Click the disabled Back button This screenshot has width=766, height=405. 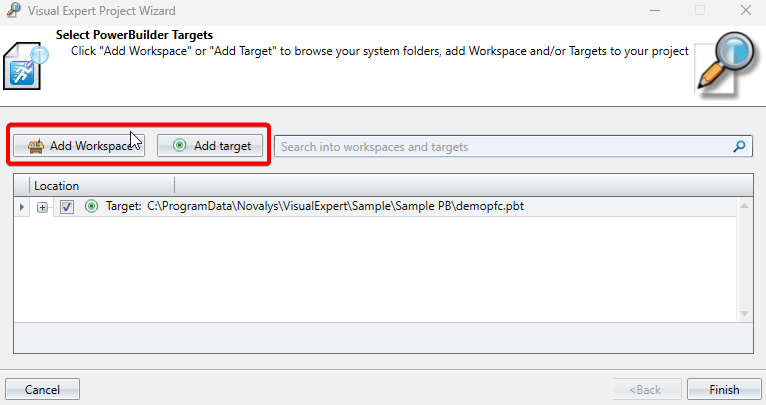[x=647, y=389]
